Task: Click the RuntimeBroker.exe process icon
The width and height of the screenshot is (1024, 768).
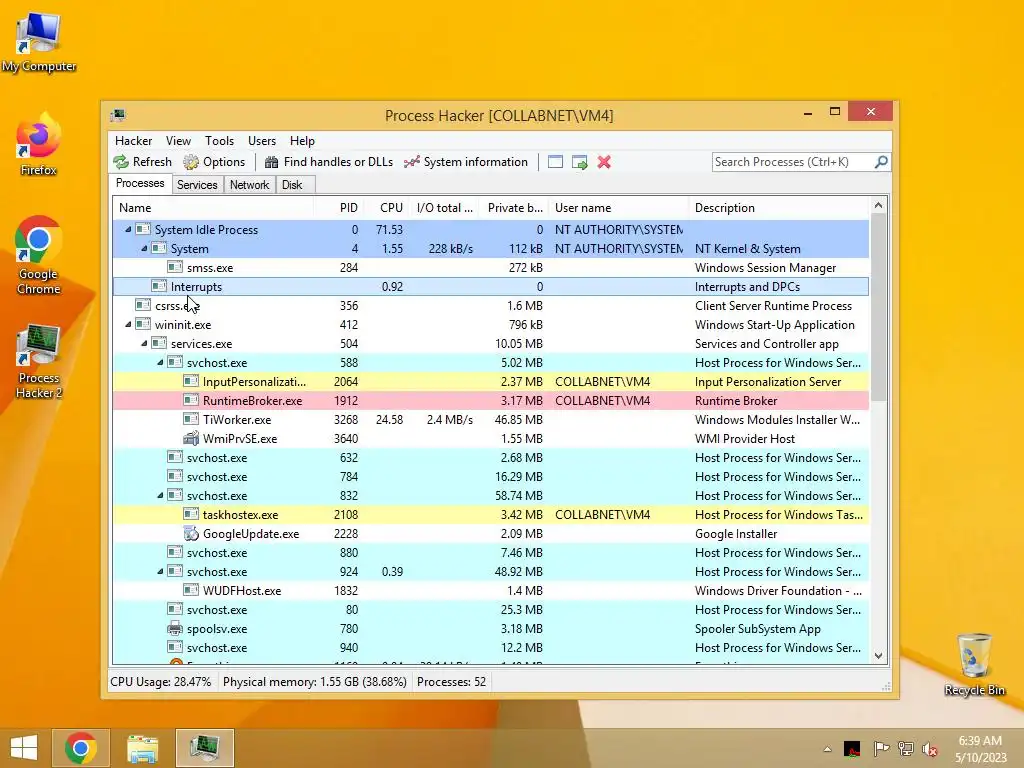Action: click(191, 400)
